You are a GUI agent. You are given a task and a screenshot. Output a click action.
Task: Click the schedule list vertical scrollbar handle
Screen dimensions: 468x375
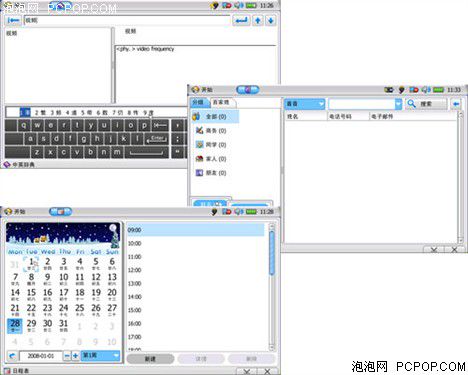click(x=272, y=254)
